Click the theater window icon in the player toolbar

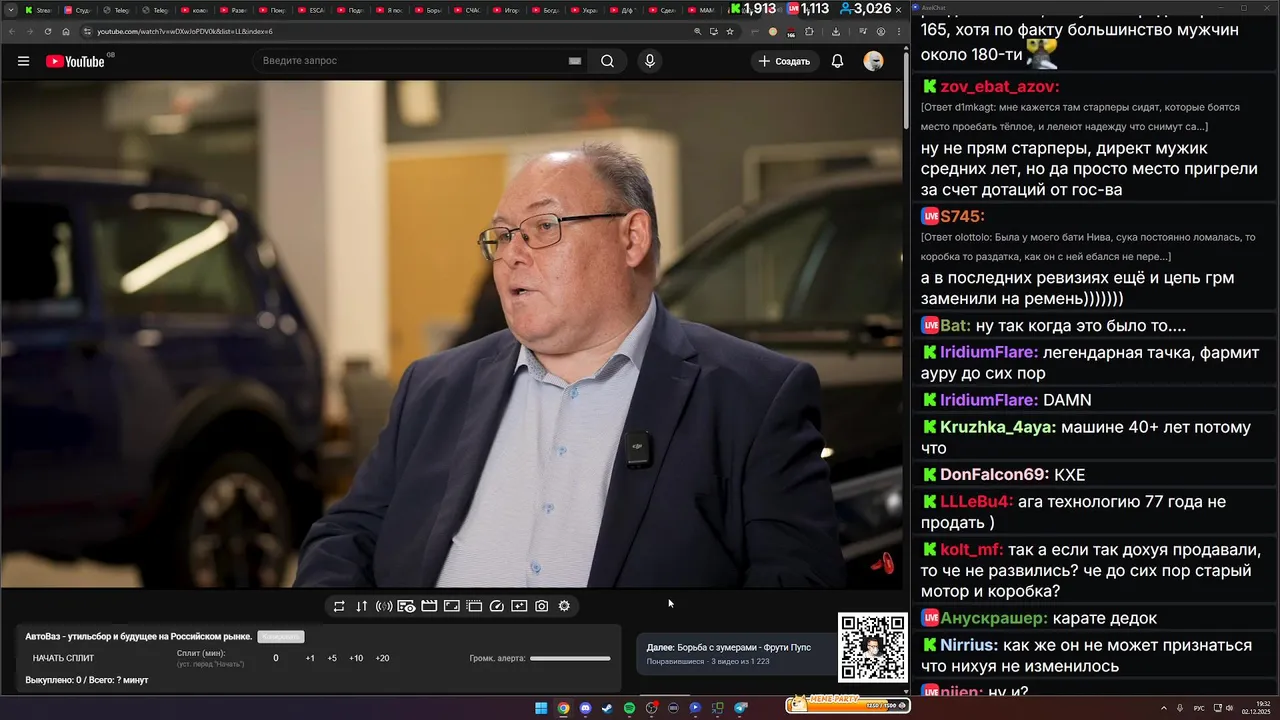coord(474,606)
